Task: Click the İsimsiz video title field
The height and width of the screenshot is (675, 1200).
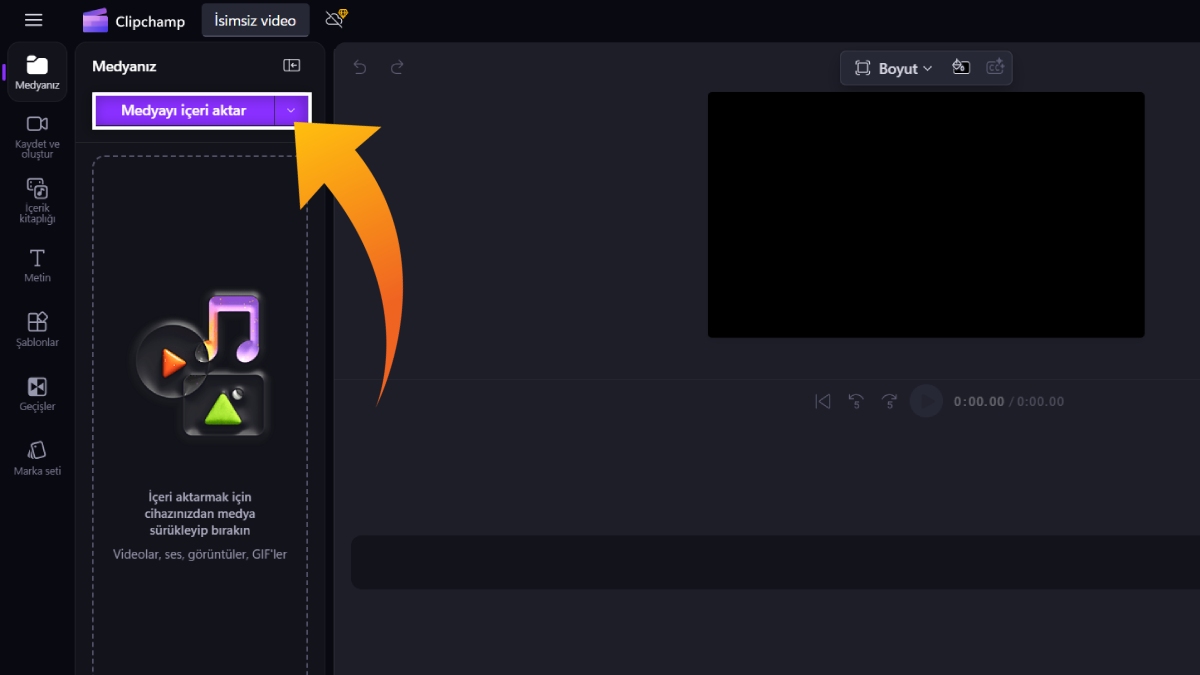Action: click(255, 21)
